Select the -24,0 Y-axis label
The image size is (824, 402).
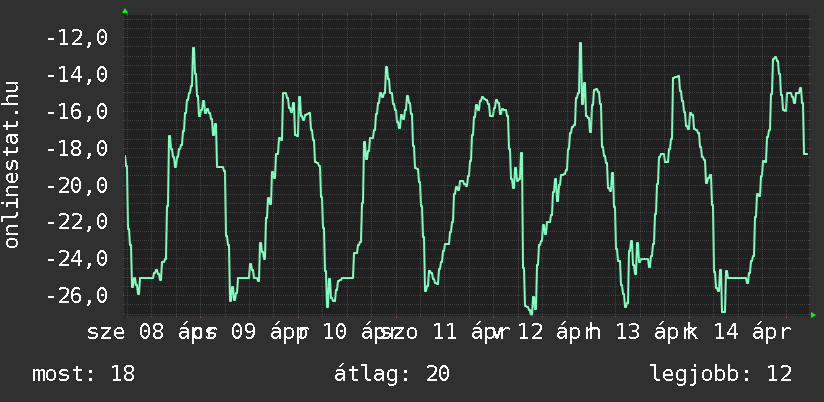click(76, 259)
